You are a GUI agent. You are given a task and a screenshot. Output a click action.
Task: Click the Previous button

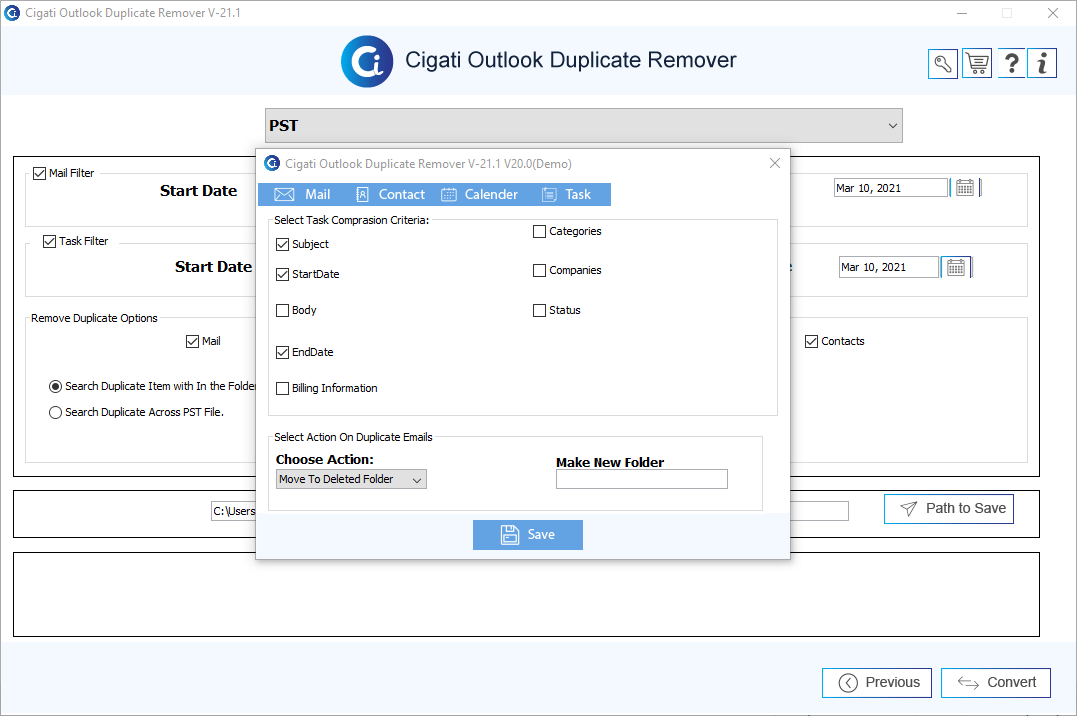[876, 682]
